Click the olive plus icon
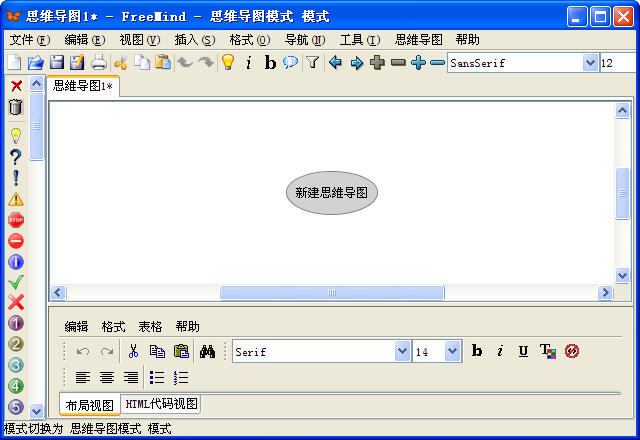The height and width of the screenshot is (440, 640). click(x=377, y=62)
